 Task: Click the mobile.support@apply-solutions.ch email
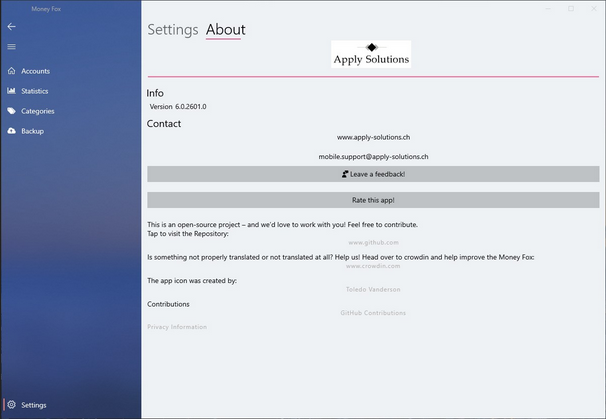point(373,157)
